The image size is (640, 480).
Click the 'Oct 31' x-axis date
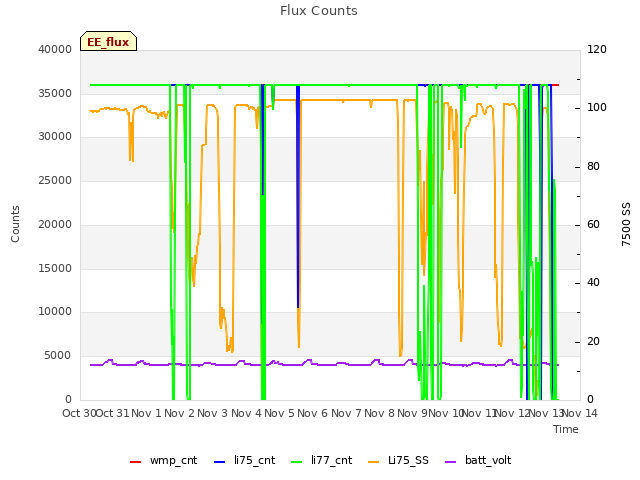tap(112, 413)
